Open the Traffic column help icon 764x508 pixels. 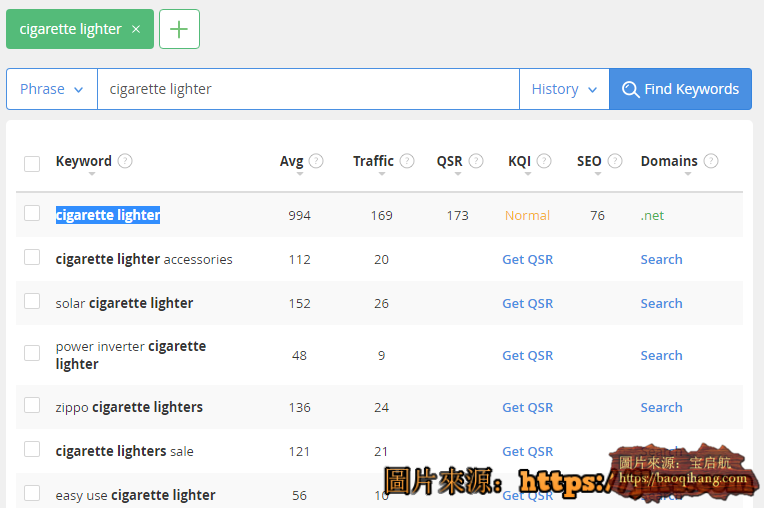[x=407, y=161]
